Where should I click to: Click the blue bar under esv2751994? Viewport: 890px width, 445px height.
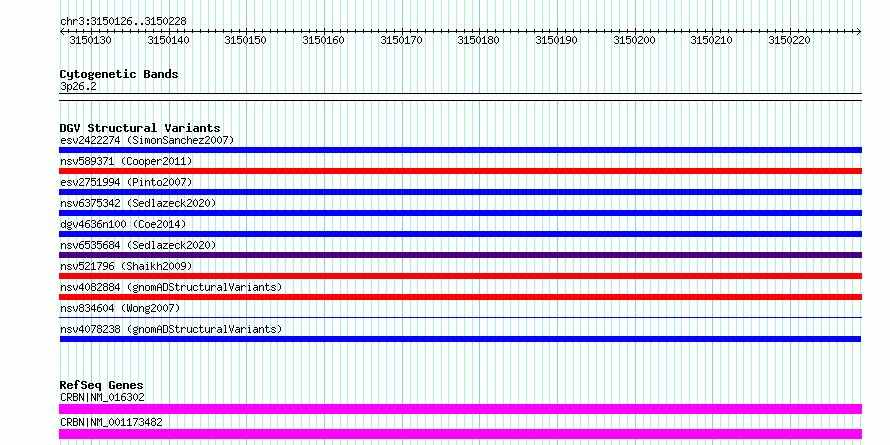tap(460, 192)
